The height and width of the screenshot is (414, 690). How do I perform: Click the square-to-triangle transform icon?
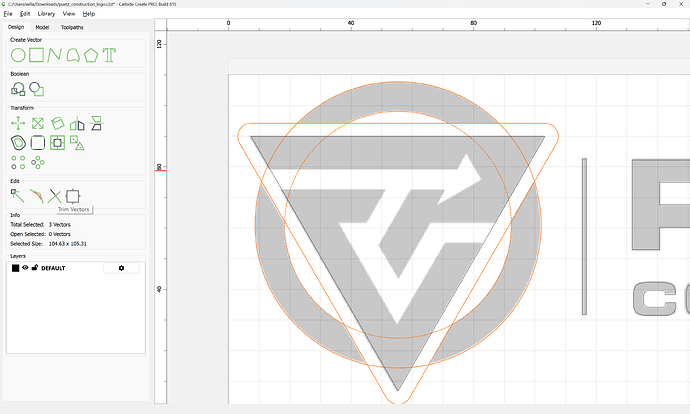[x=77, y=143]
